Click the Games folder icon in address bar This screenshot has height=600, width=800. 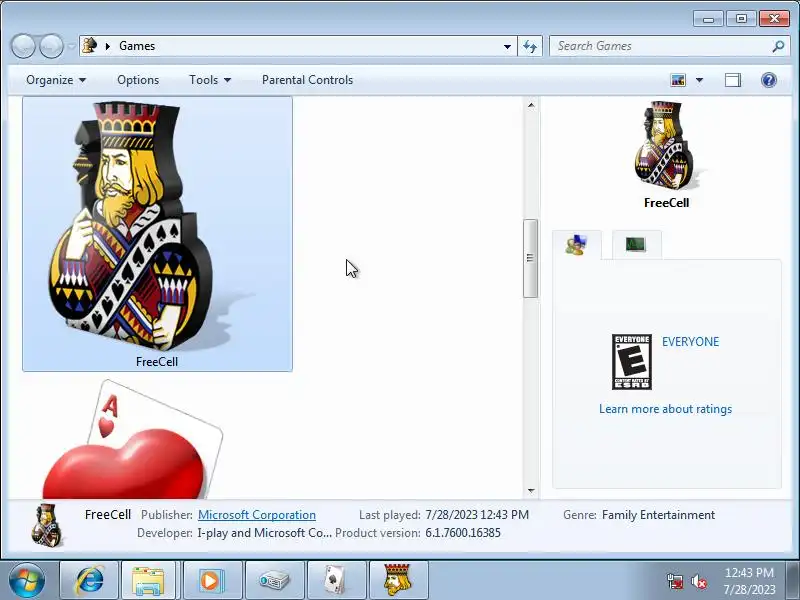click(90, 45)
